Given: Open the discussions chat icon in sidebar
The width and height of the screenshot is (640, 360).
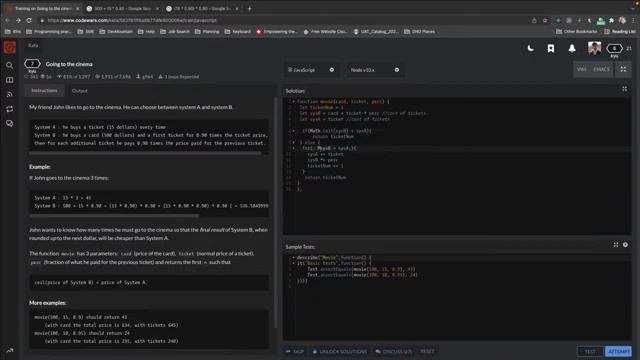Looking at the screenshot, I should coord(9,123).
